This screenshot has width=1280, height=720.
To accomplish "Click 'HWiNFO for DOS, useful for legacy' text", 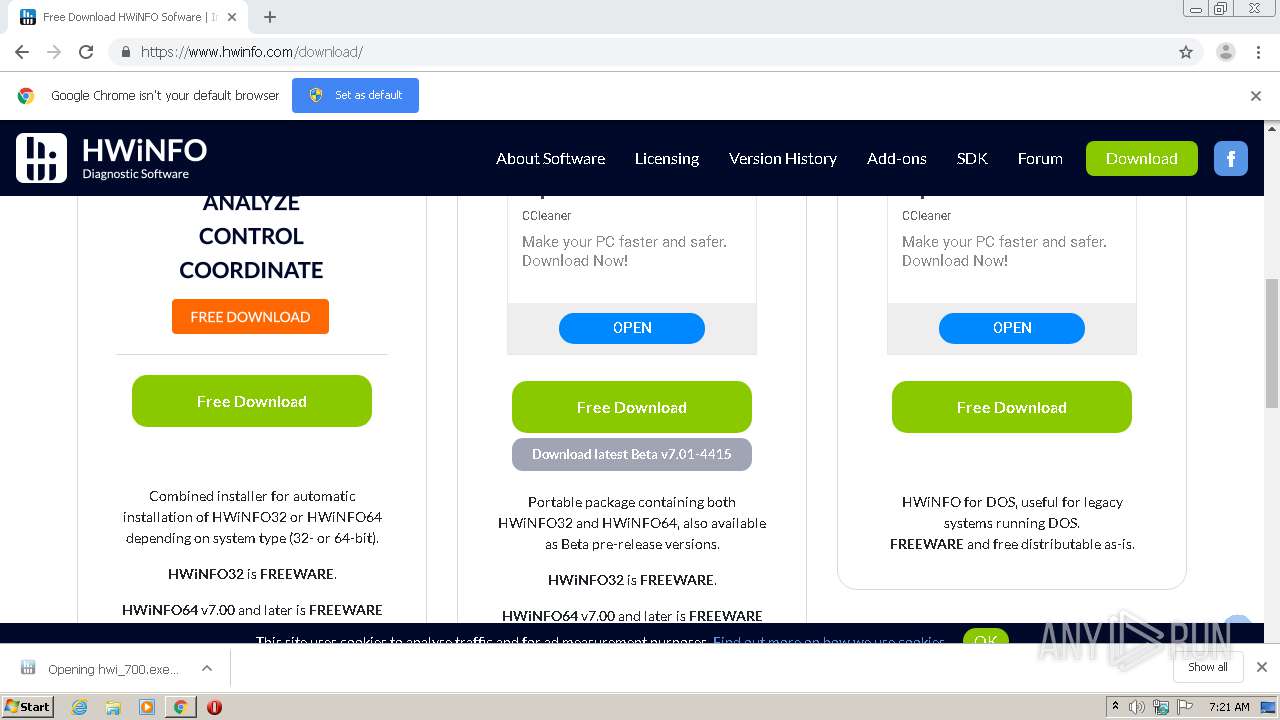I will pos(1012,502).
